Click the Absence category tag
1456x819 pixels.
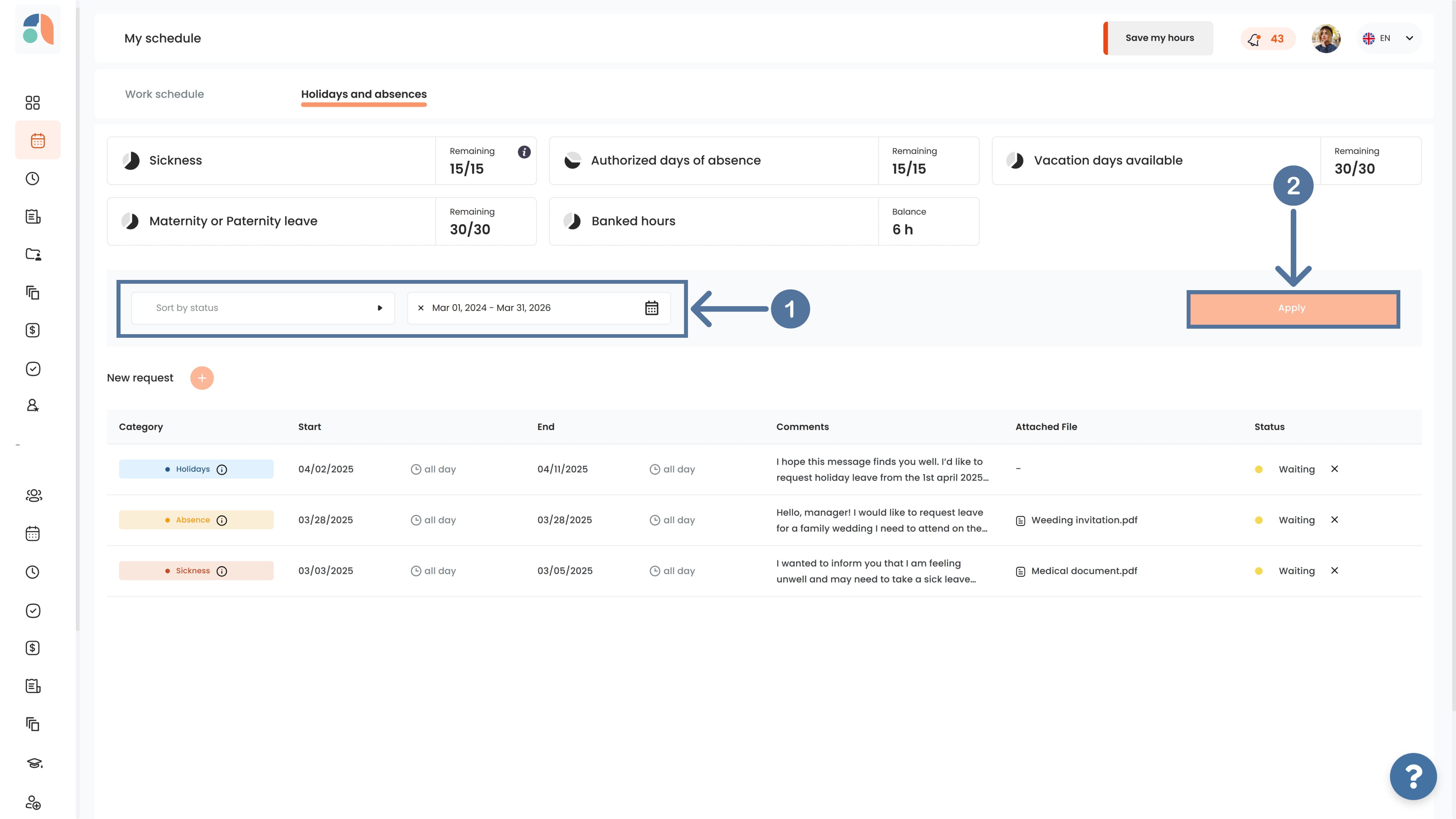click(196, 520)
